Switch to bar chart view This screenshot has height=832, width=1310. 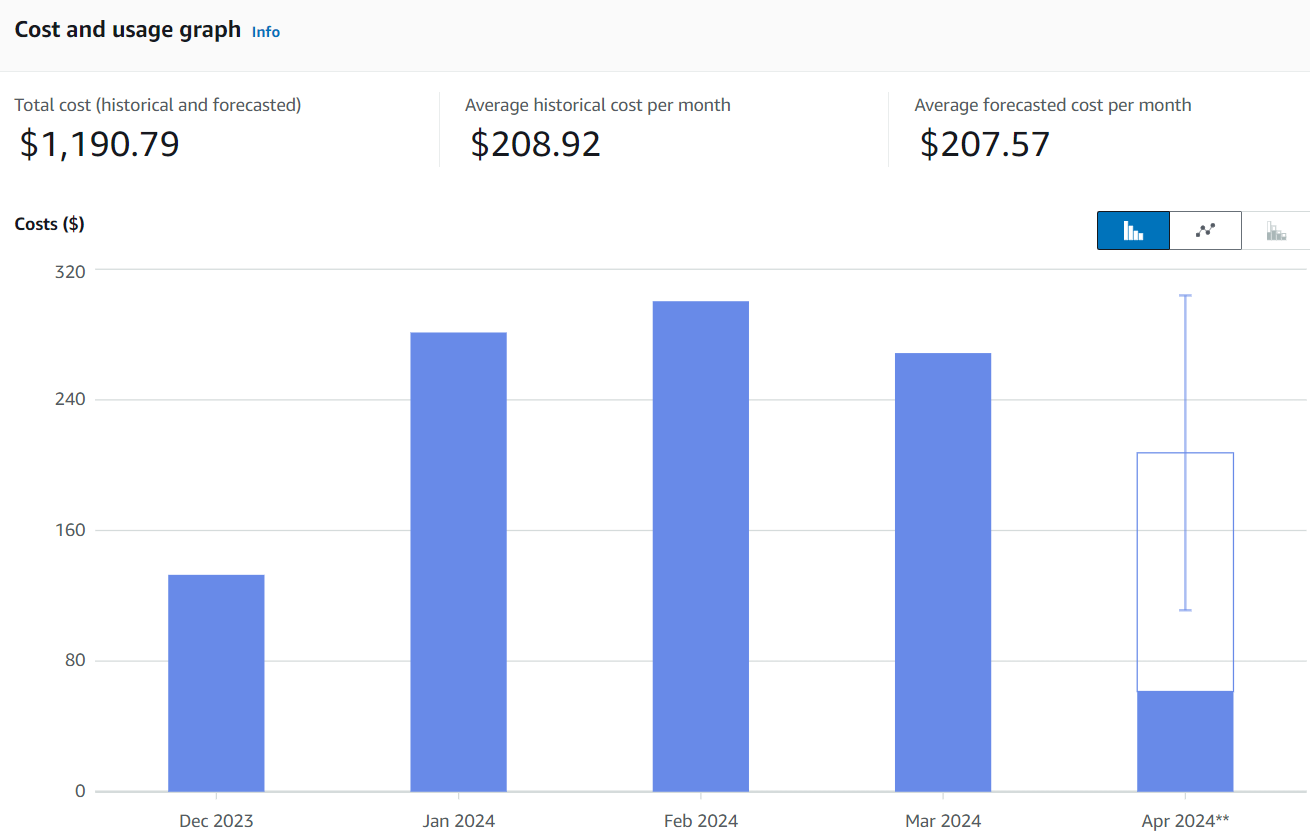click(x=1133, y=230)
